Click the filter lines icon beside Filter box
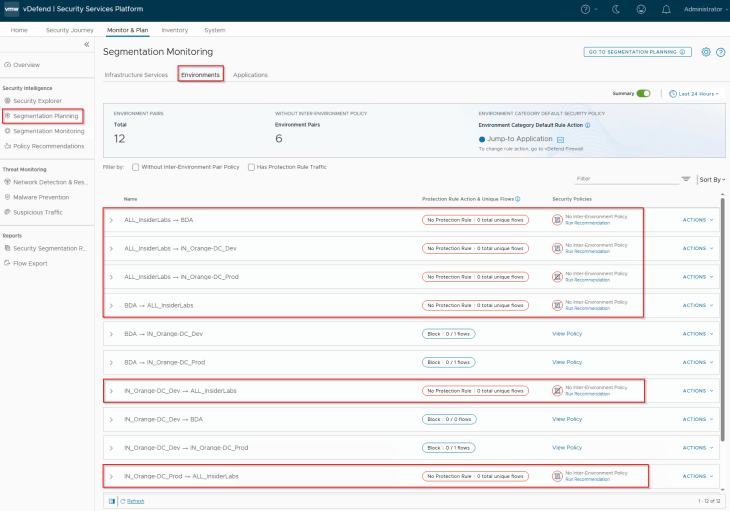Screen dimensions: 730x511 [686, 179]
